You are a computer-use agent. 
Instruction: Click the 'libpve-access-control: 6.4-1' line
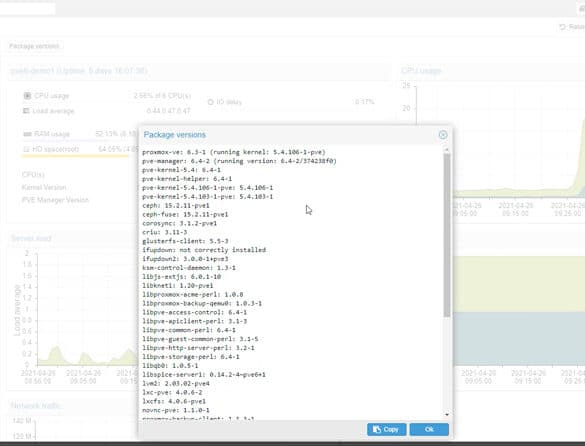[194, 312]
